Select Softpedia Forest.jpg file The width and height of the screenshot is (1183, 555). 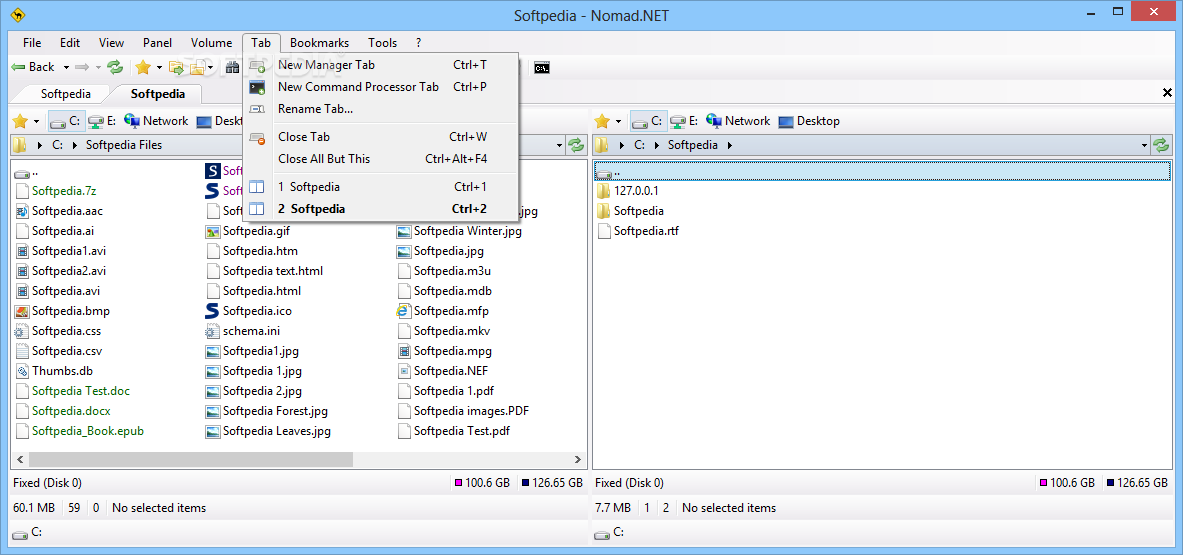[x=266, y=411]
